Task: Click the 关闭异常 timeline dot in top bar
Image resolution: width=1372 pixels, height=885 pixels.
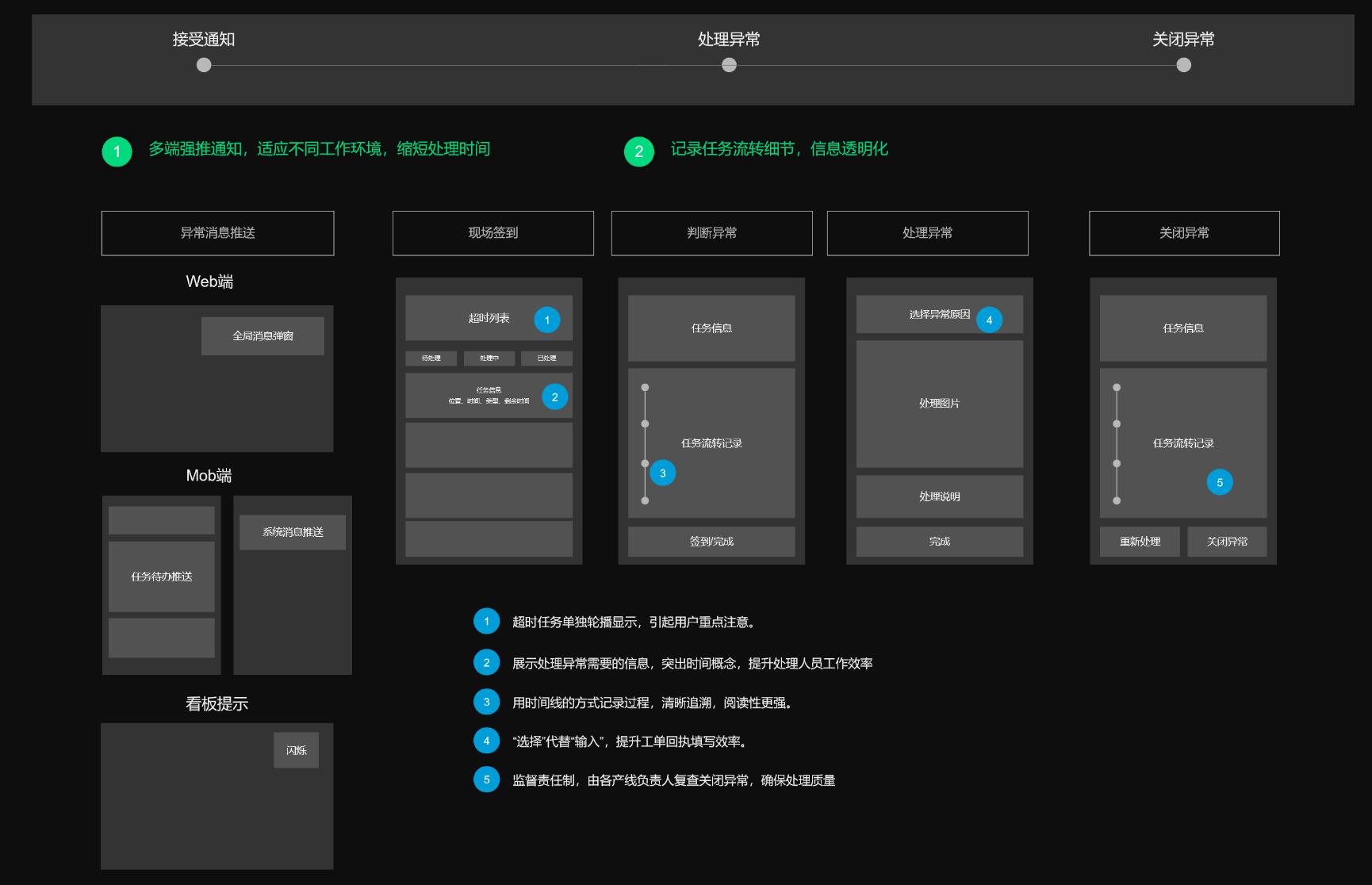Action: (x=1183, y=65)
